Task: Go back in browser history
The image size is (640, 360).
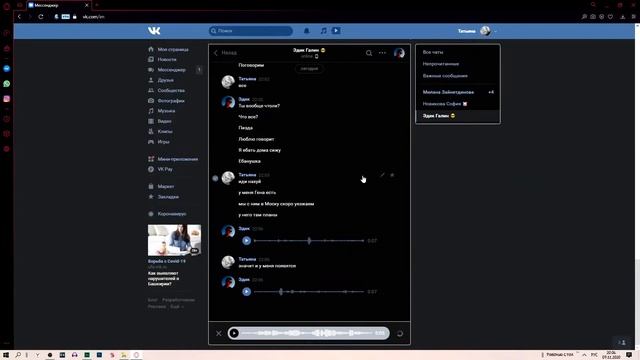Action: click(x=19, y=17)
